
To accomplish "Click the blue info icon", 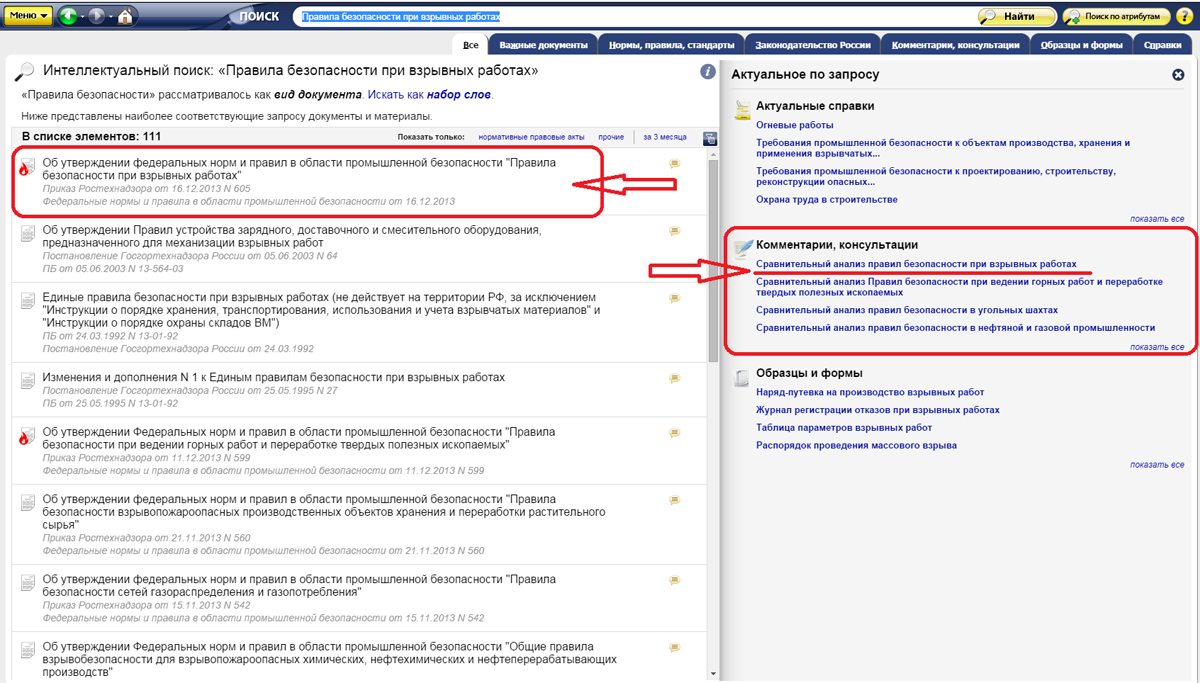I will [707, 71].
